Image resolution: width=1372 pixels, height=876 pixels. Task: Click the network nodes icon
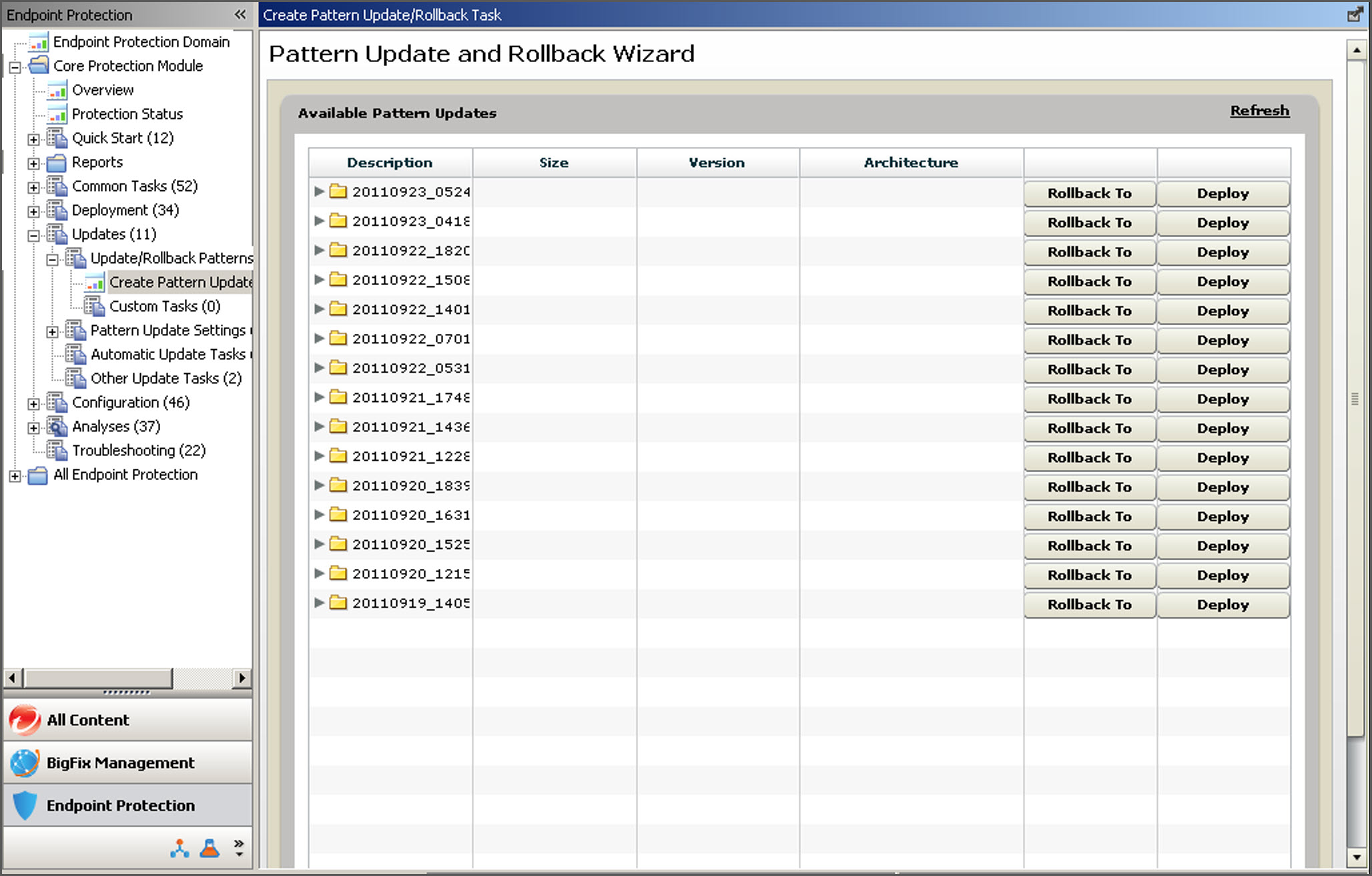pyautogui.click(x=179, y=848)
